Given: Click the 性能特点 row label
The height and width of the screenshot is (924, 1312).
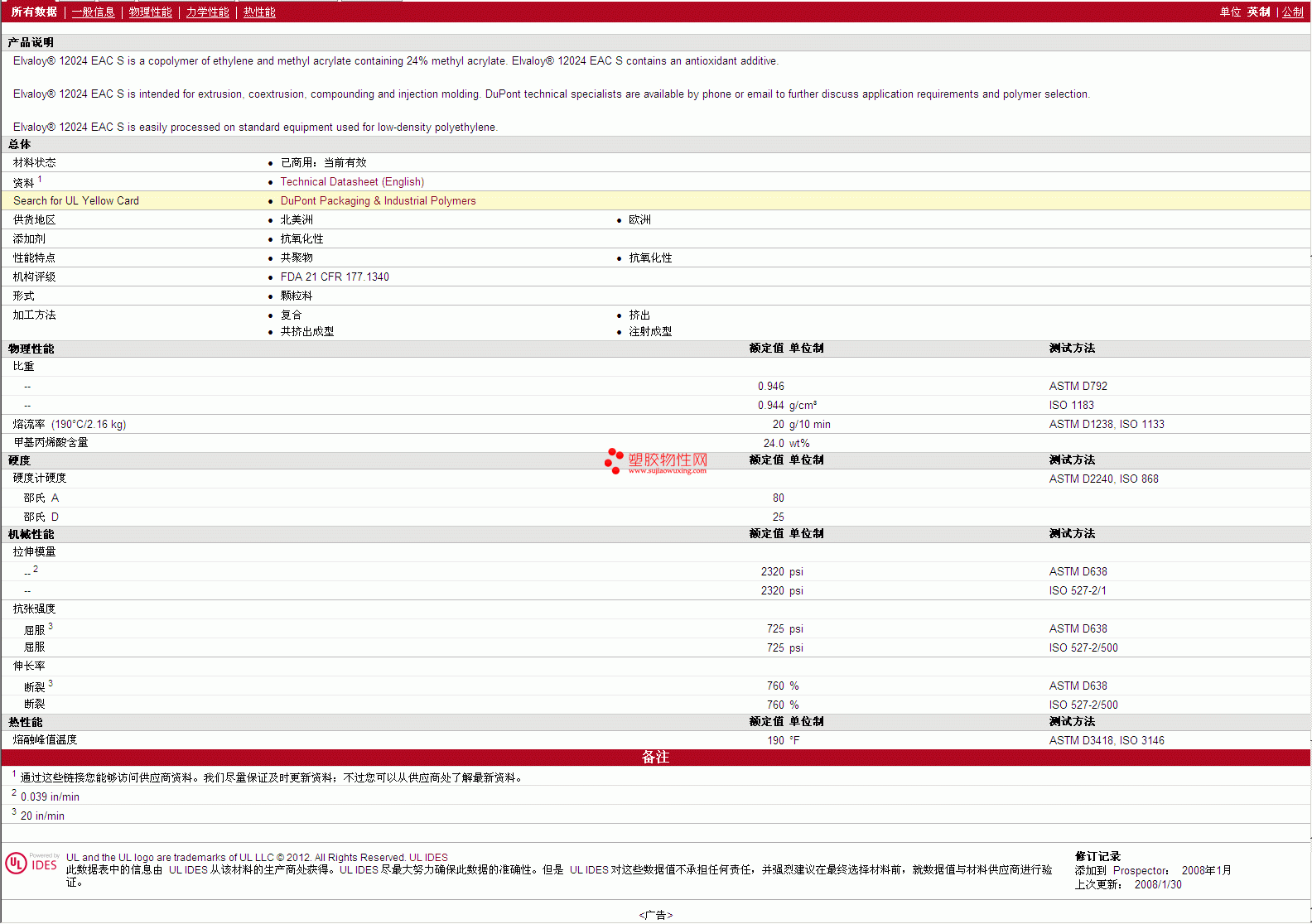Looking at the screenshot, I should pos(35,257).
